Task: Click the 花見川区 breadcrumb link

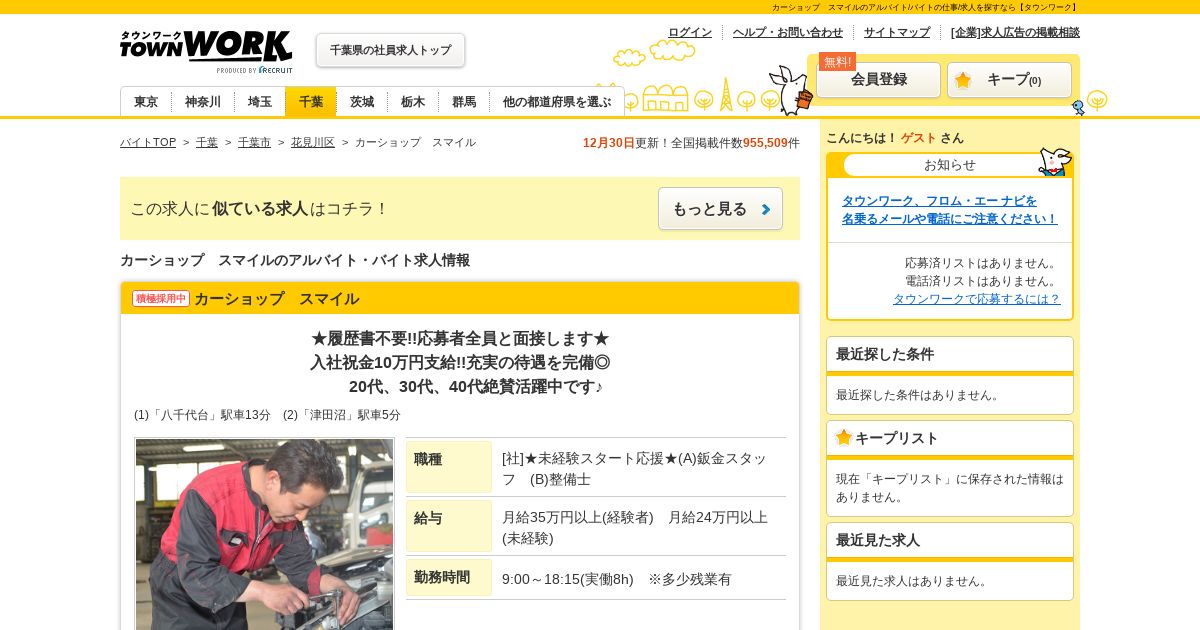Action: click(x=313, y=142)
